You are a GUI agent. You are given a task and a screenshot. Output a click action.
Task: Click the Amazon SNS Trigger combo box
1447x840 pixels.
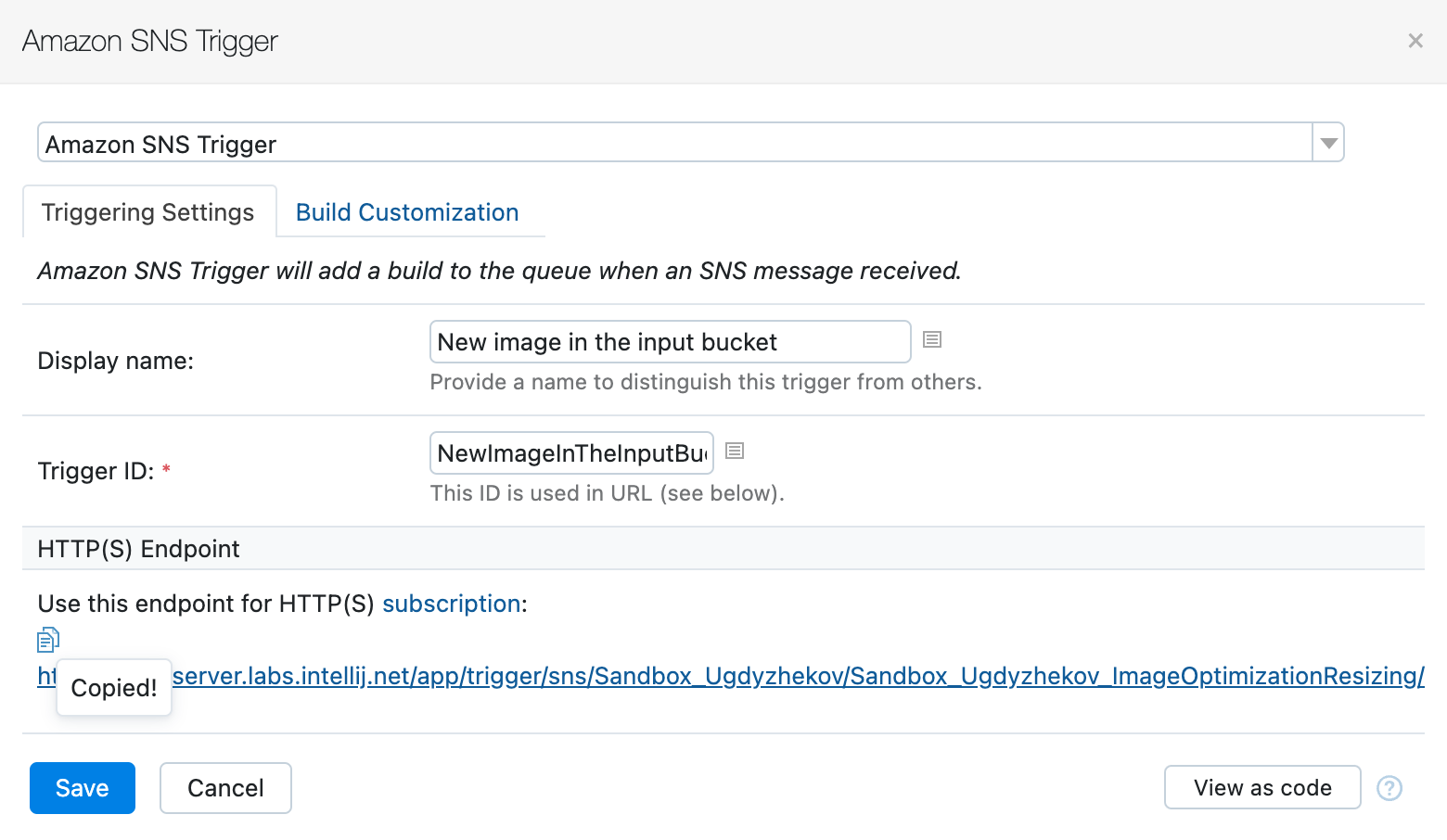point(674,144)
